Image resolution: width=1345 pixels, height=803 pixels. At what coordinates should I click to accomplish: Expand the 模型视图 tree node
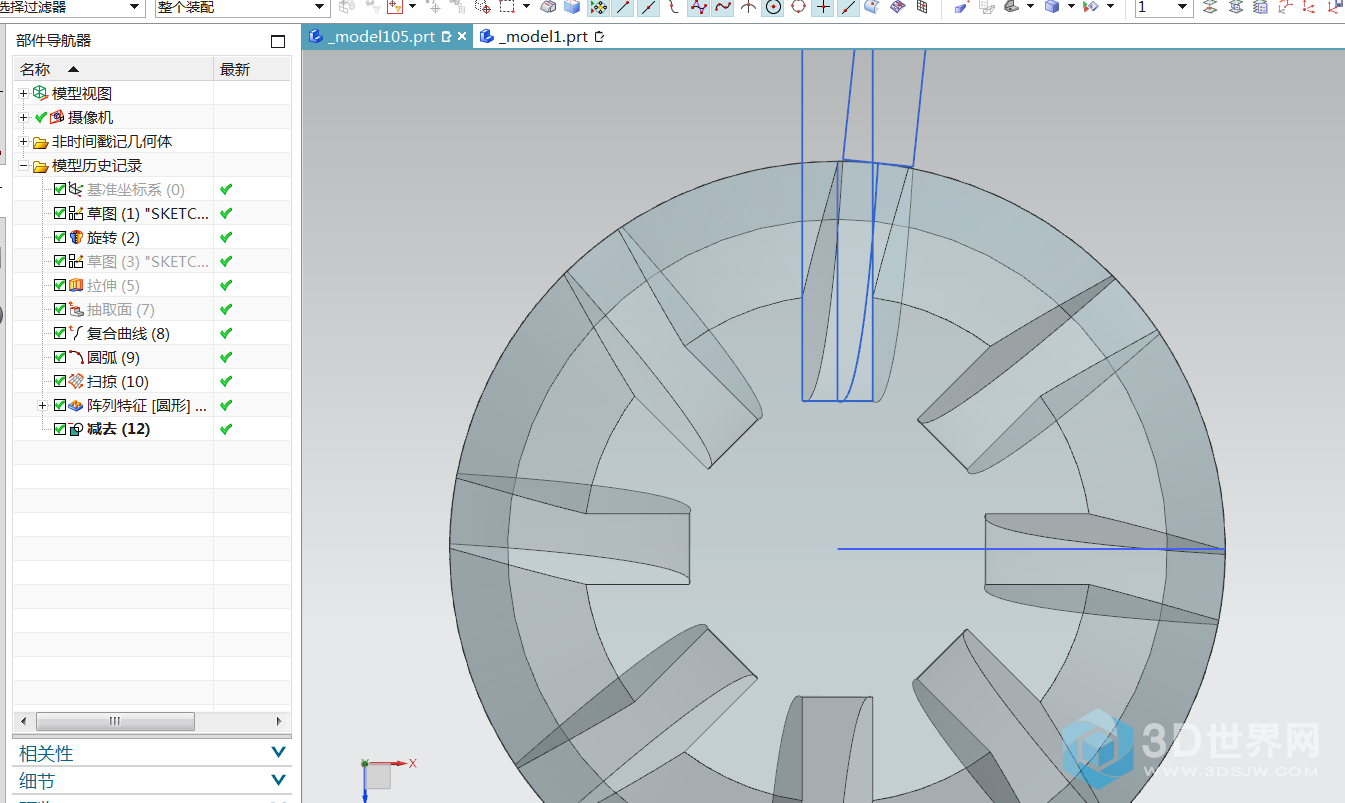coord(24,93)
